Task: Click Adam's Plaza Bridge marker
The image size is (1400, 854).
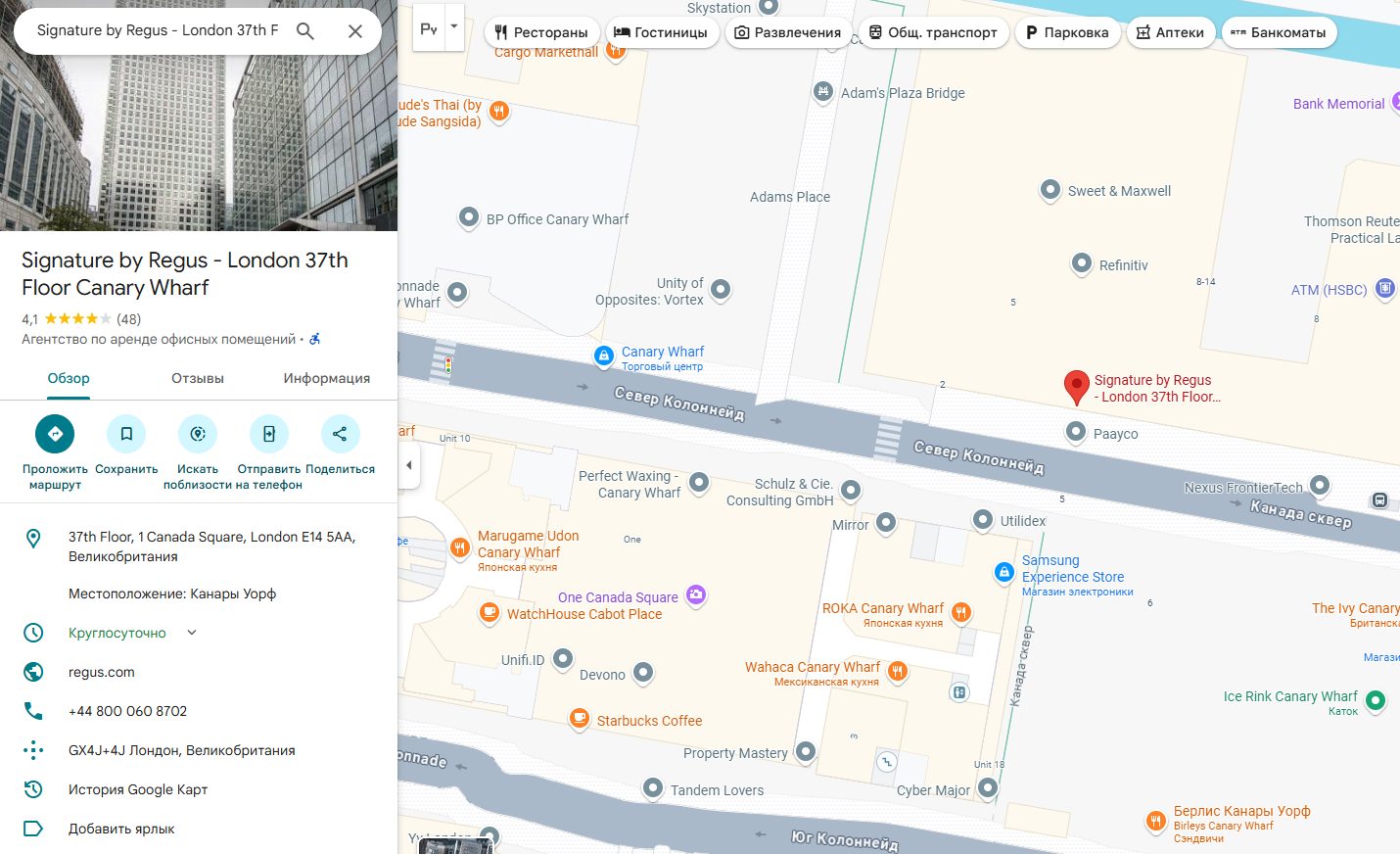Action: (823, 91)
